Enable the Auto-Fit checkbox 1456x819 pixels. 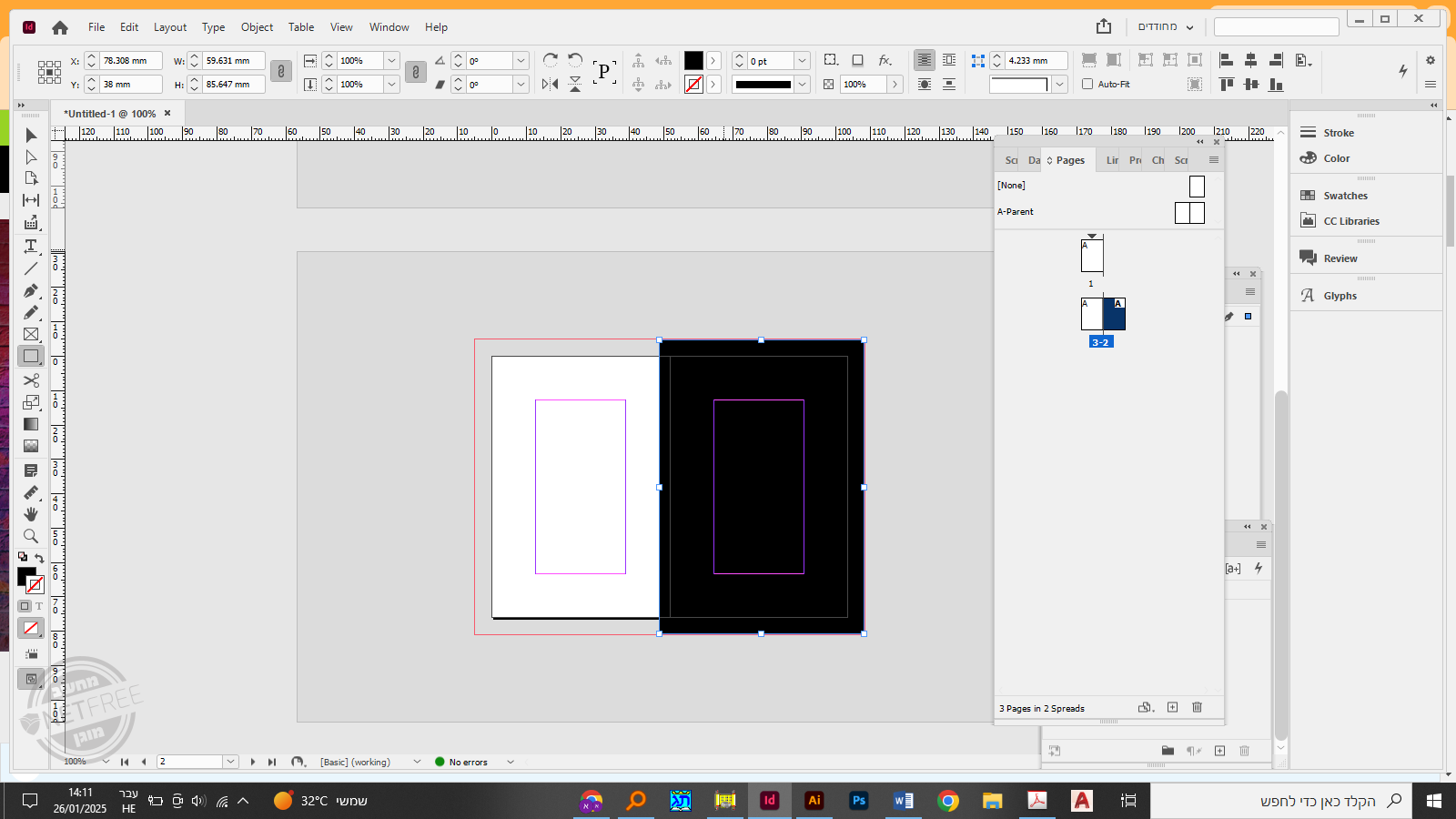coord(1087,84)
